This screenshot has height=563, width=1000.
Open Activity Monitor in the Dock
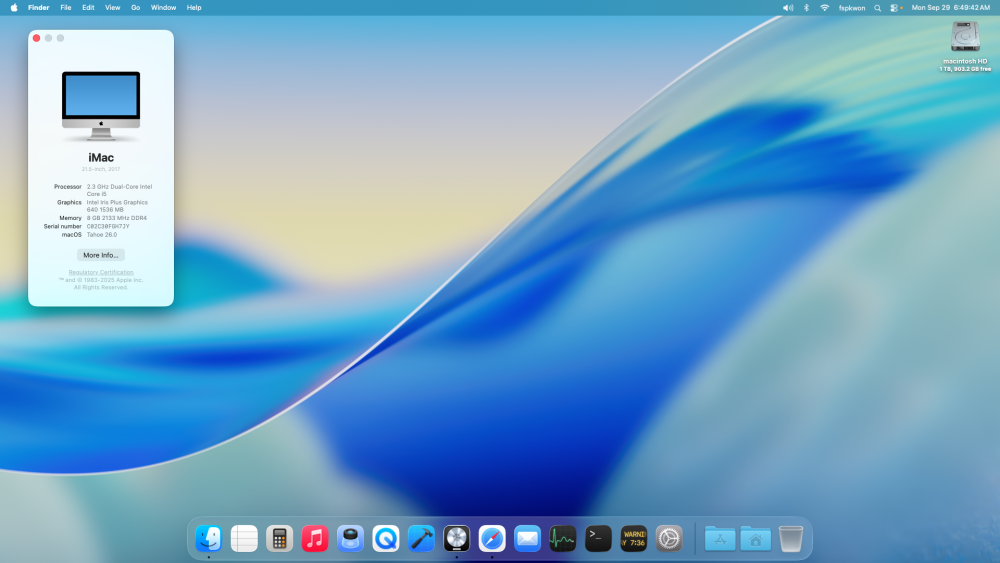tap(563, 538)
